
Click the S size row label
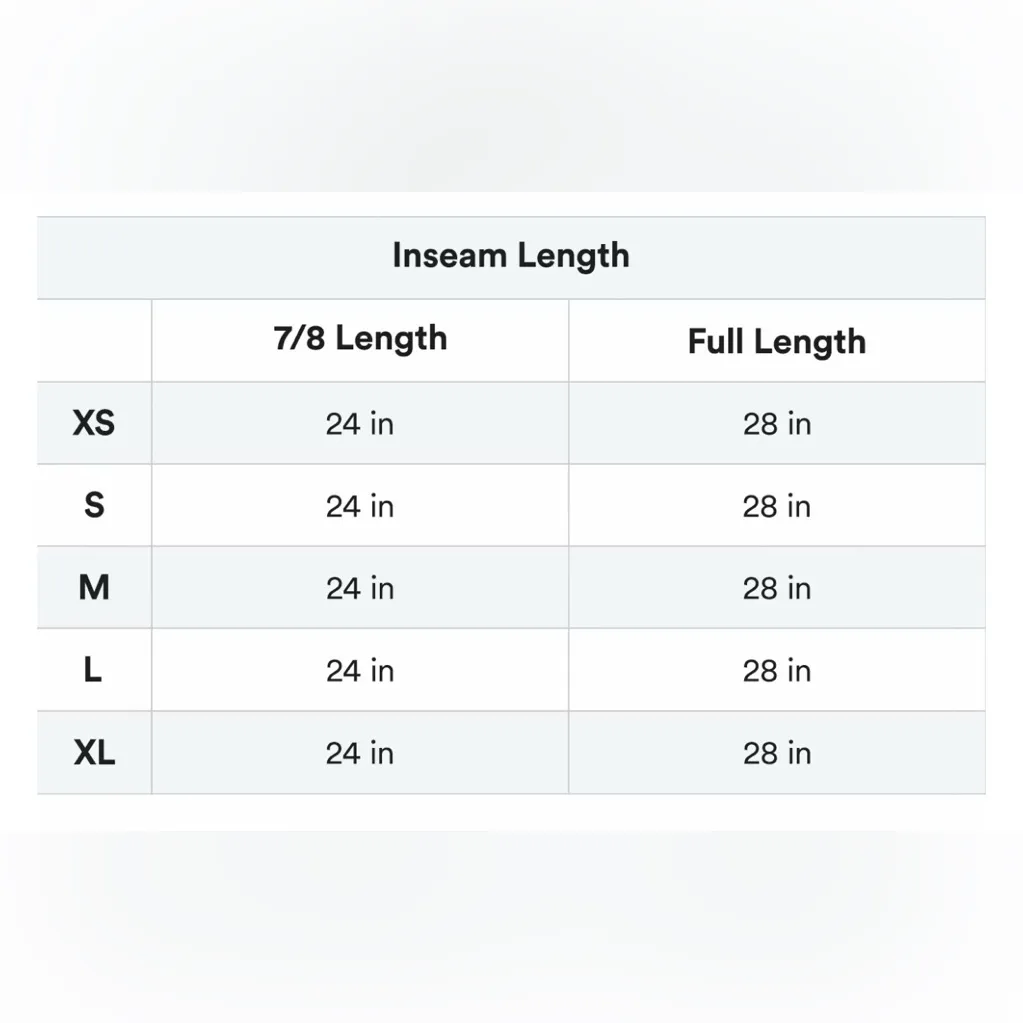(x=94, y=505)
